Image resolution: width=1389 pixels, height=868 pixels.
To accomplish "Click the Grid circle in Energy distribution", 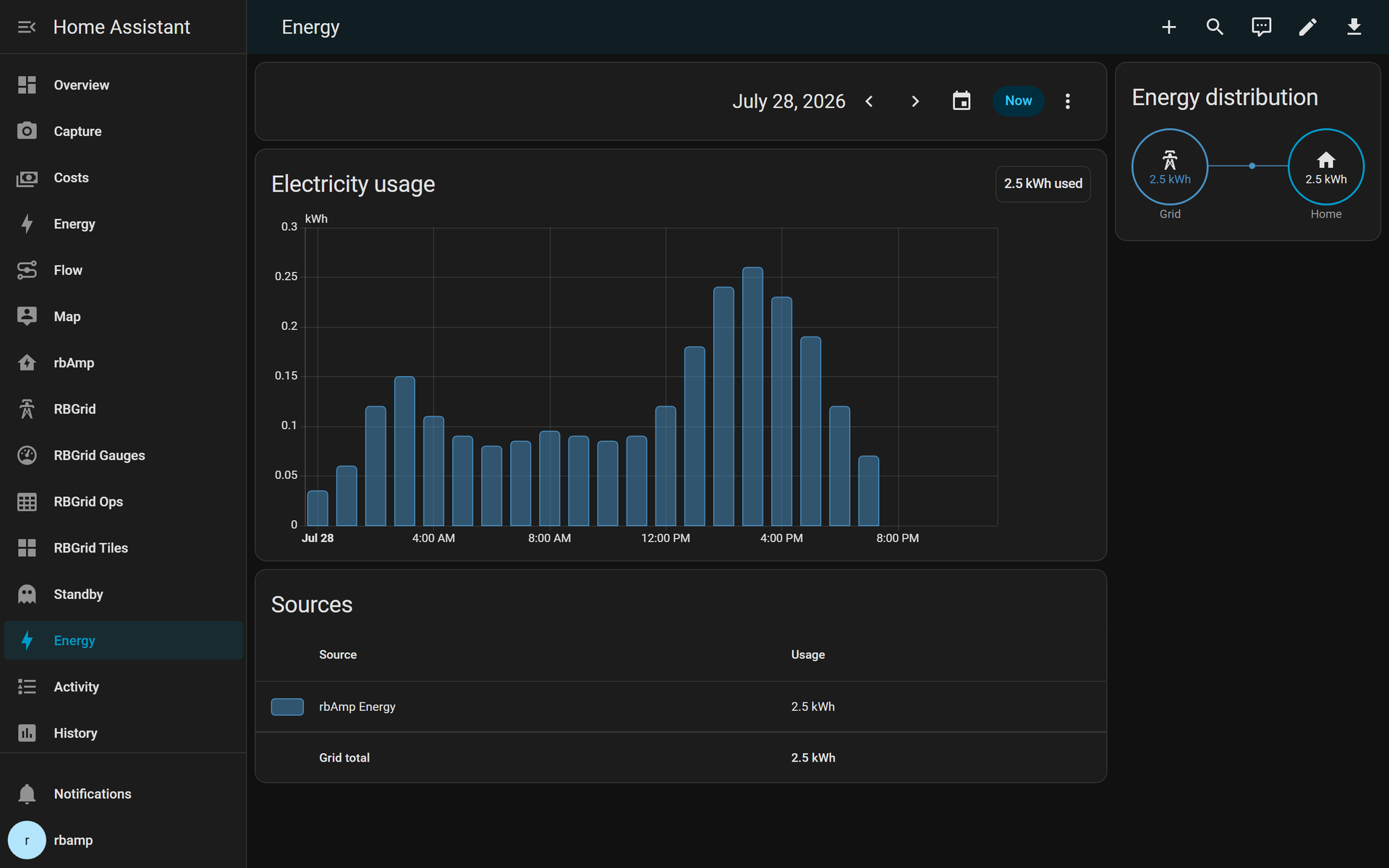I will point(1170,166).
